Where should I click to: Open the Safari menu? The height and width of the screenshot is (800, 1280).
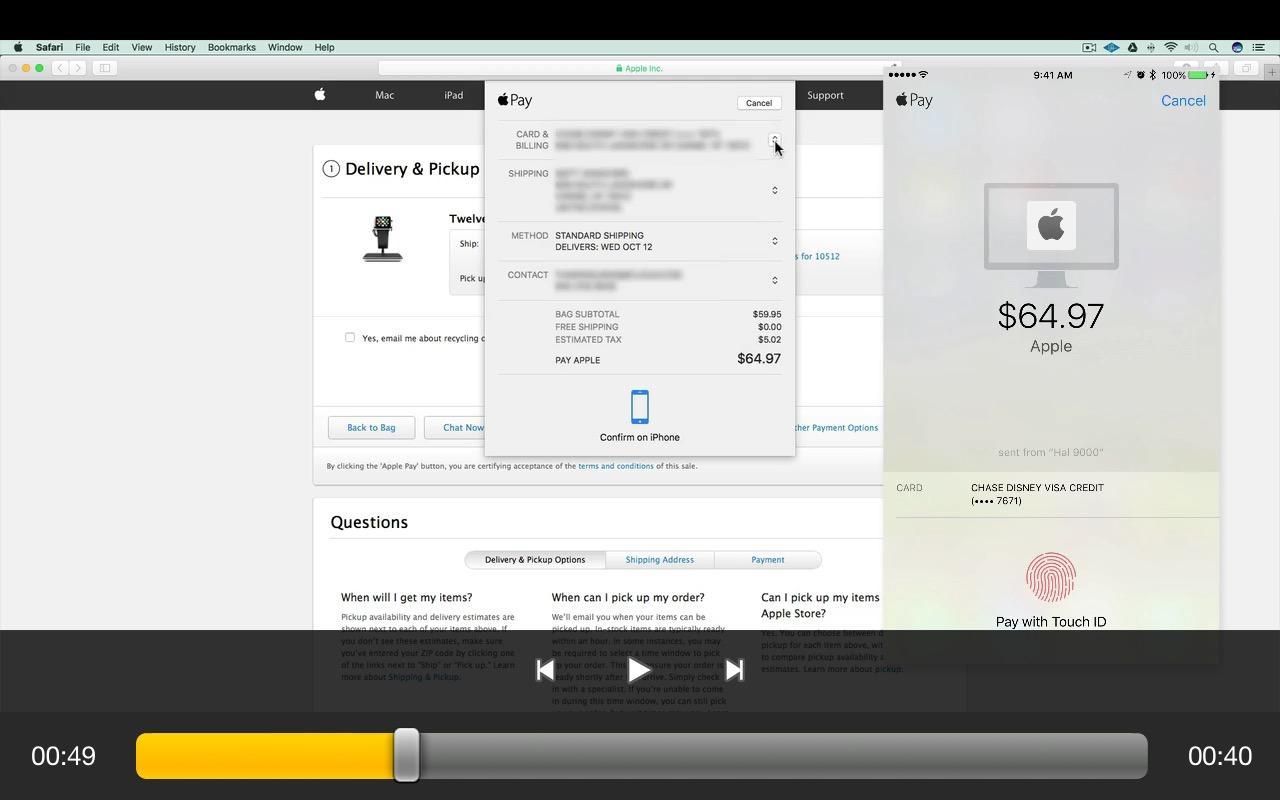(49, 47)
